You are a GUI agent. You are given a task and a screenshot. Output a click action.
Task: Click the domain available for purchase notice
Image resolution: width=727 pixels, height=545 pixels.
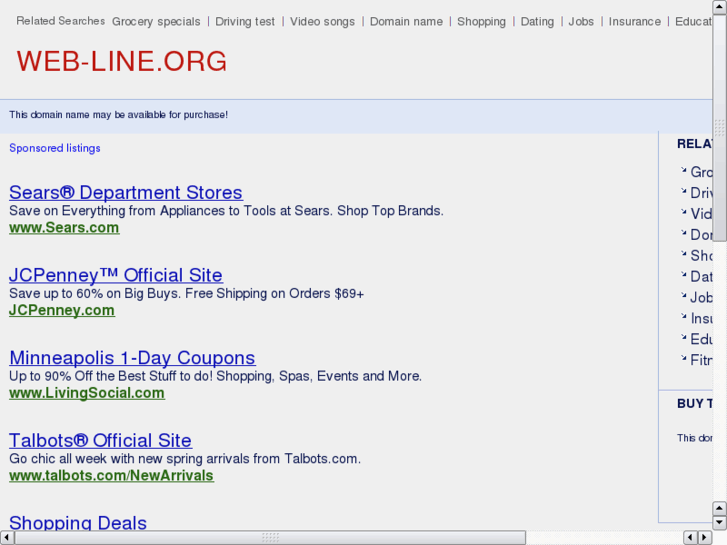(x=118, y=115)
